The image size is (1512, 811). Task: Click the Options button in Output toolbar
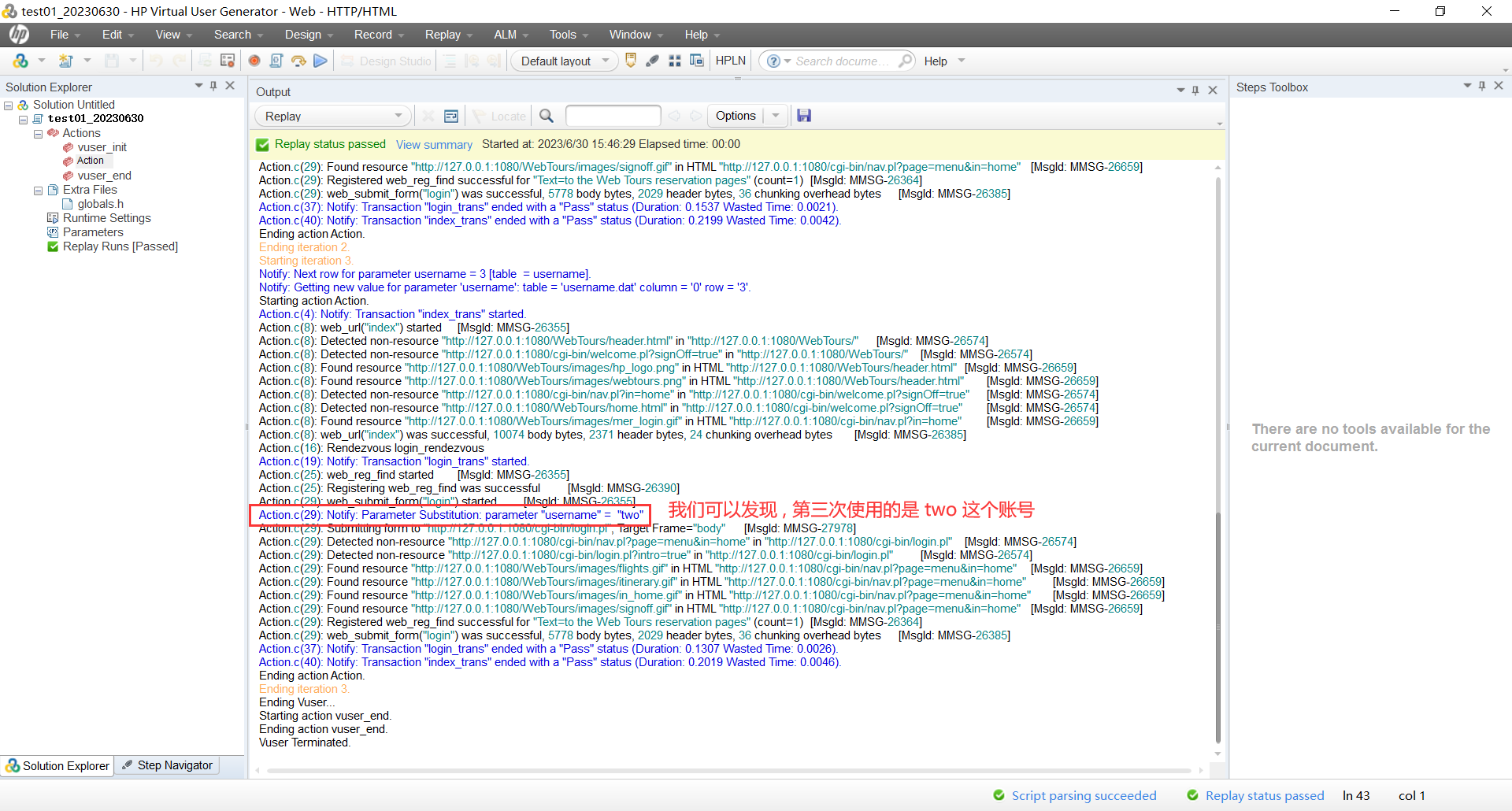coord(736,116)
